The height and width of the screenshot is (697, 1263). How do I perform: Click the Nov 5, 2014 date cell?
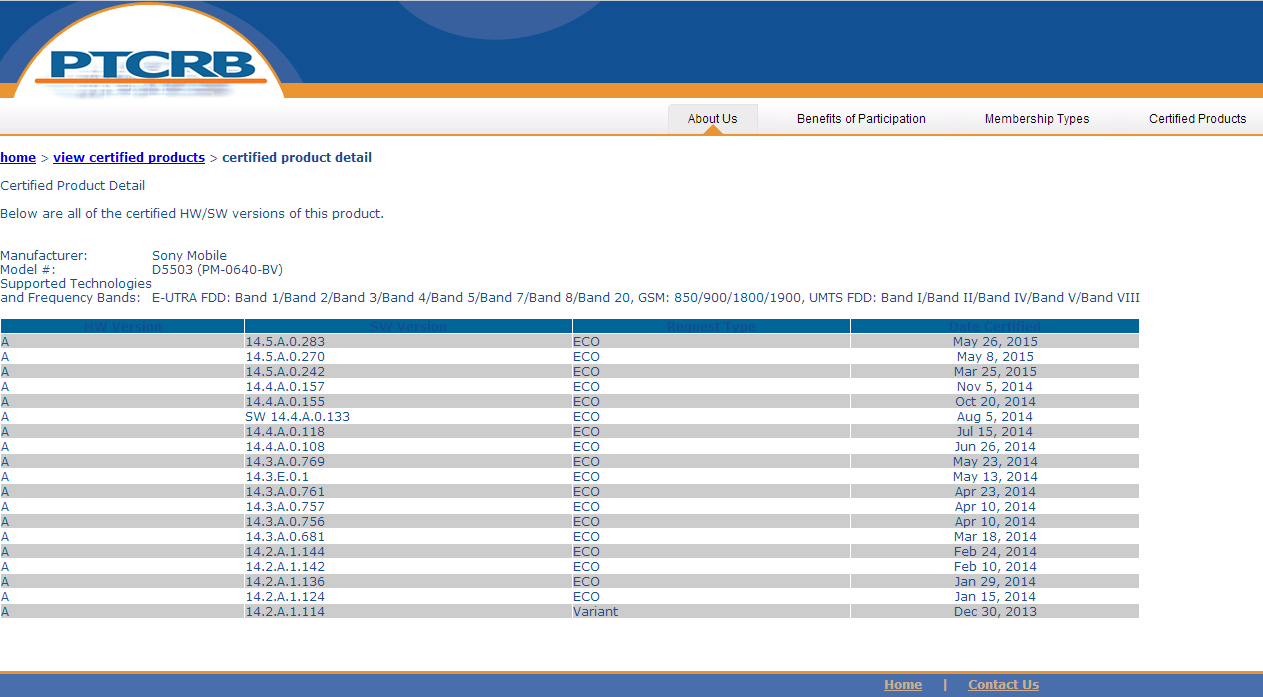point(995,387)
